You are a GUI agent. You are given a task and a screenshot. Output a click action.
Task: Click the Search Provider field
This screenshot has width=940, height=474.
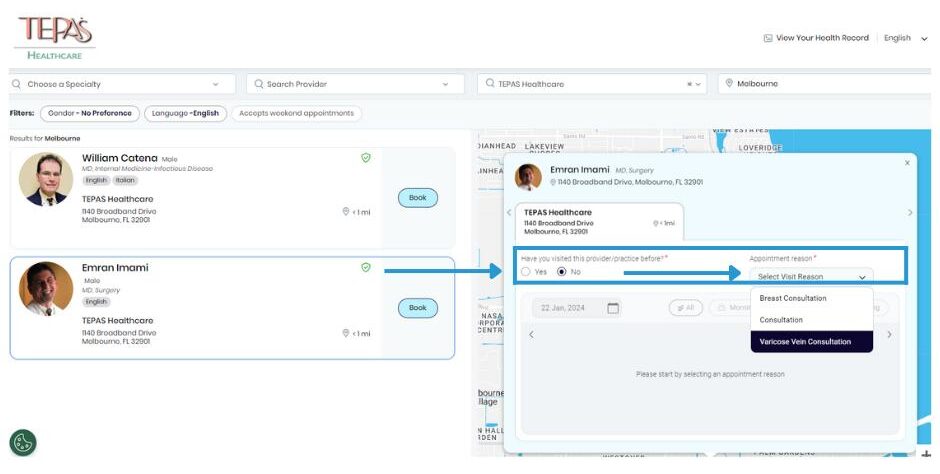[355, 84]
